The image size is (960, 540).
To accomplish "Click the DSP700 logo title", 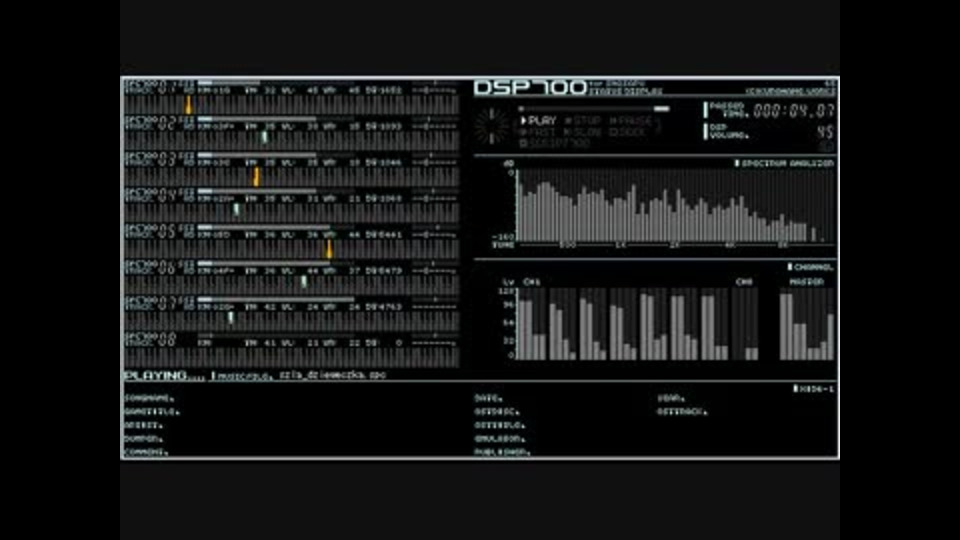I will pos(530,88).
